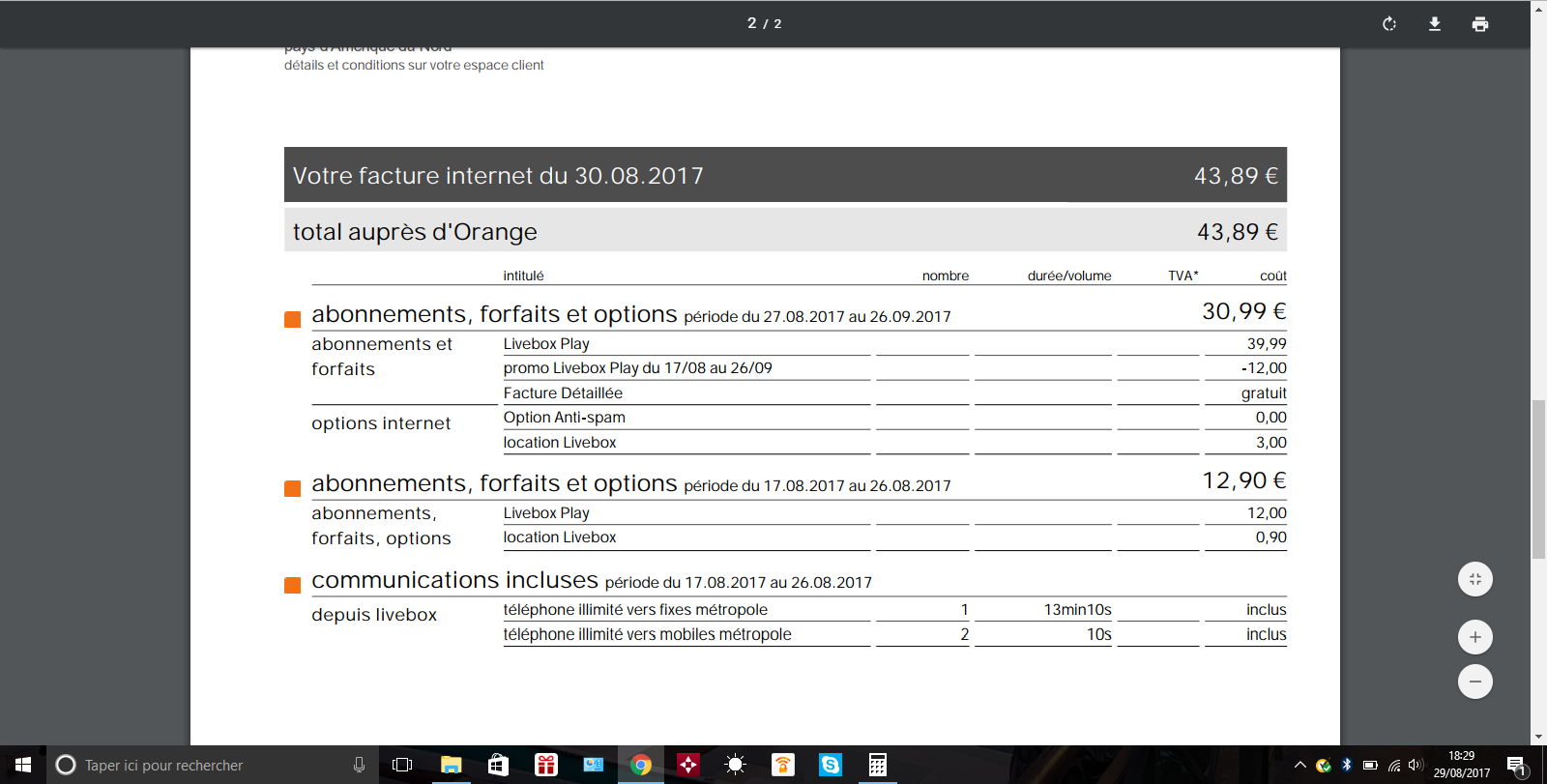Image resolution: width=1547 pixels, height=784 pixels.
Task: Fit the PDF to page
Action: [1475, 579]
